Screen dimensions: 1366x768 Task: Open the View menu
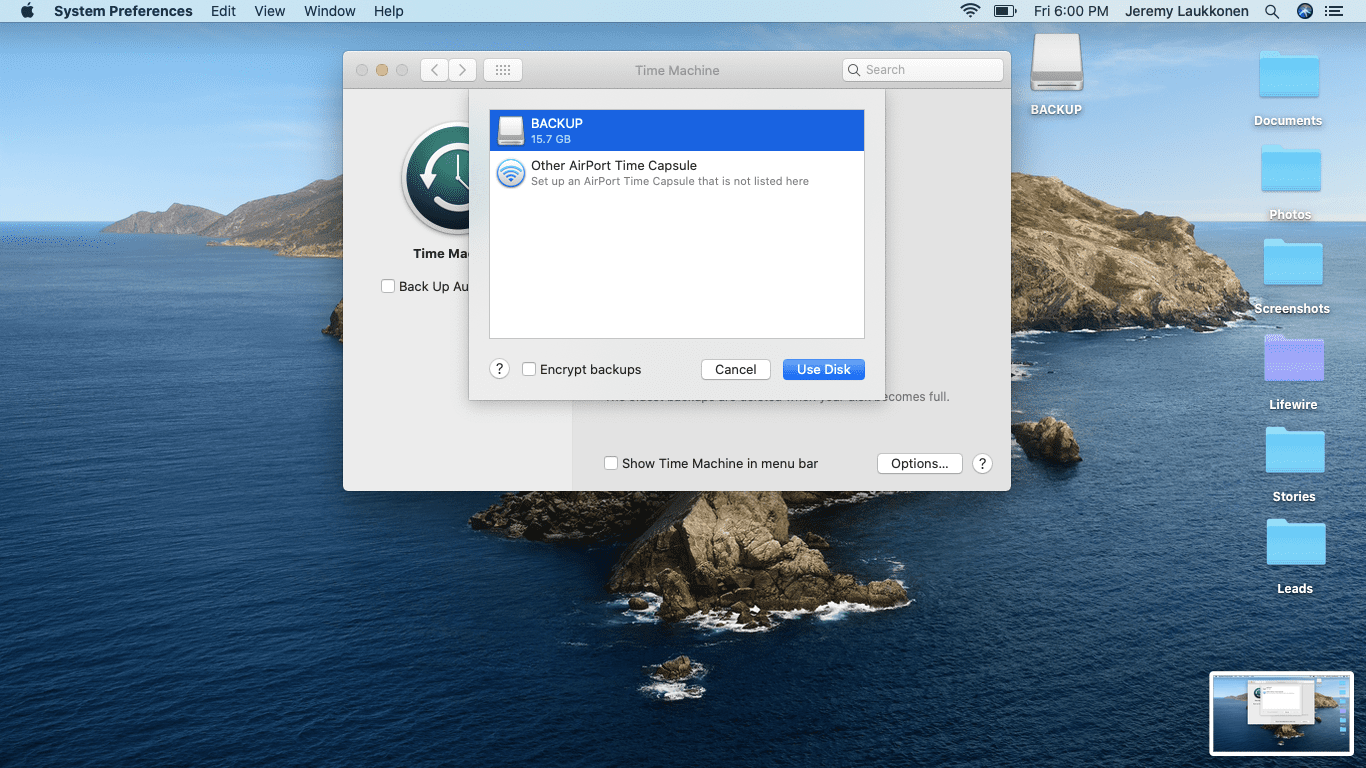point(270,11)
